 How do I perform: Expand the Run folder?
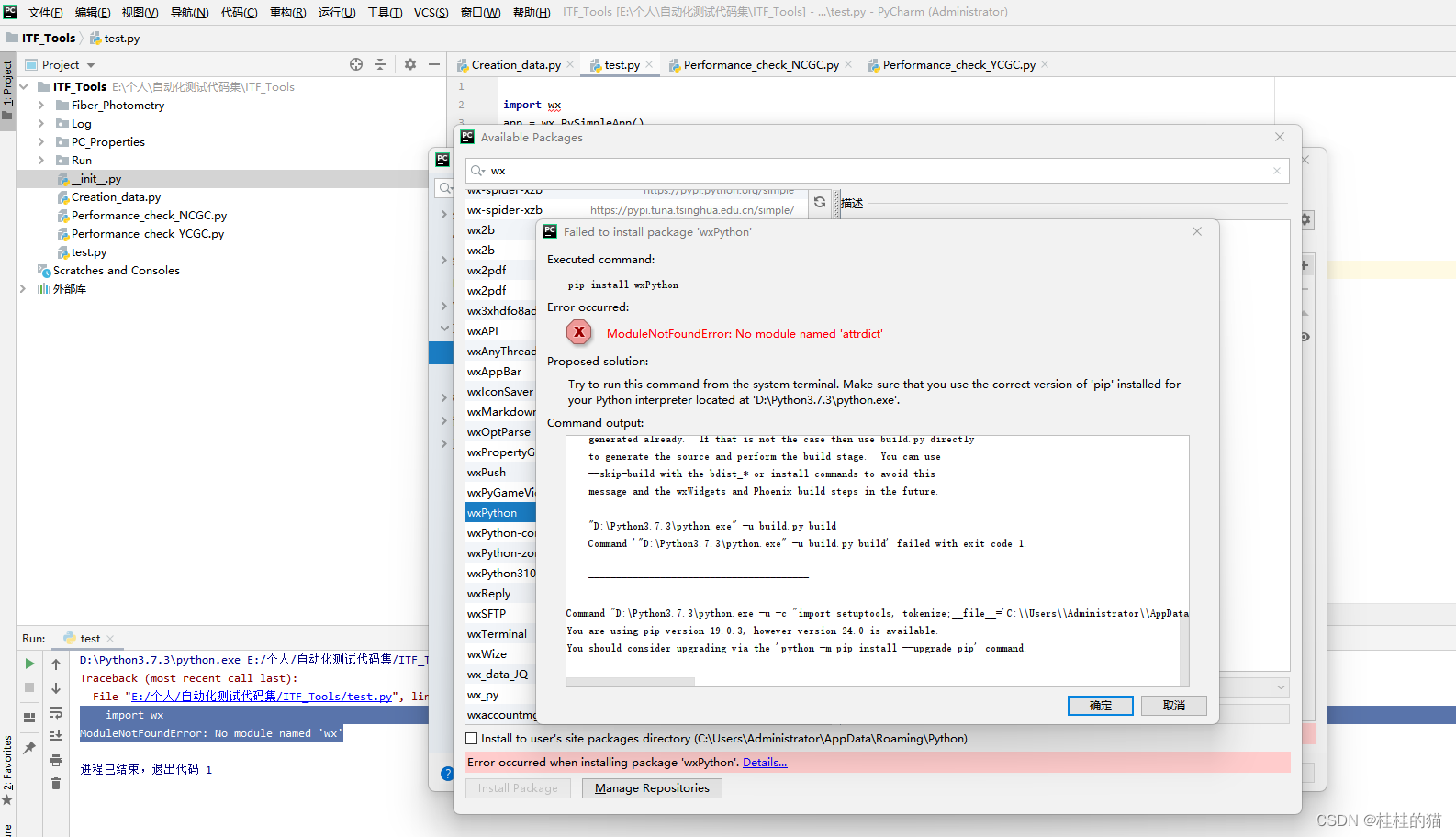click(40, 161)
